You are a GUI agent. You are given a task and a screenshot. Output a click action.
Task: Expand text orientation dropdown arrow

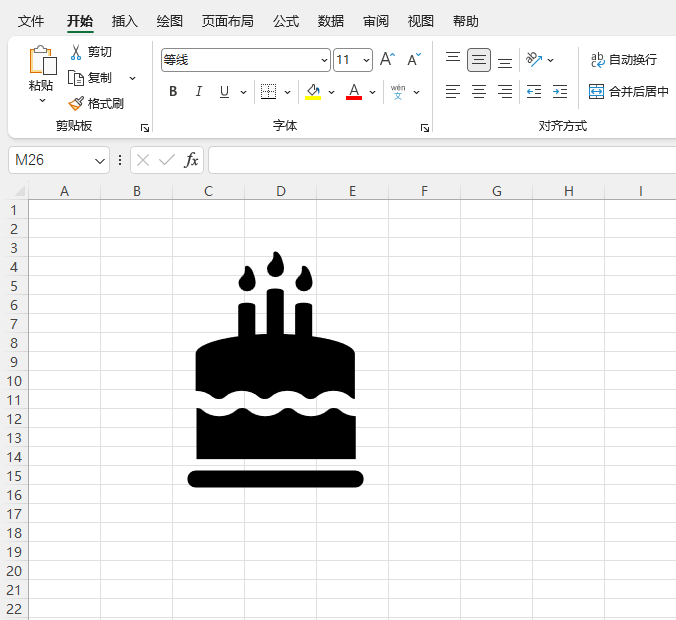[x=551, y=60]
